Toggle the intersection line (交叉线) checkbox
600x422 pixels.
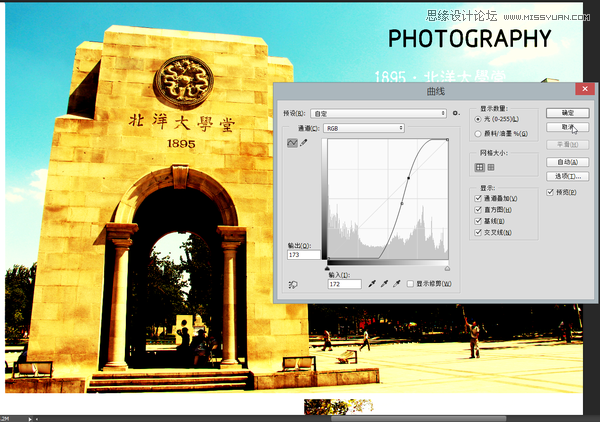pos(478,232)
